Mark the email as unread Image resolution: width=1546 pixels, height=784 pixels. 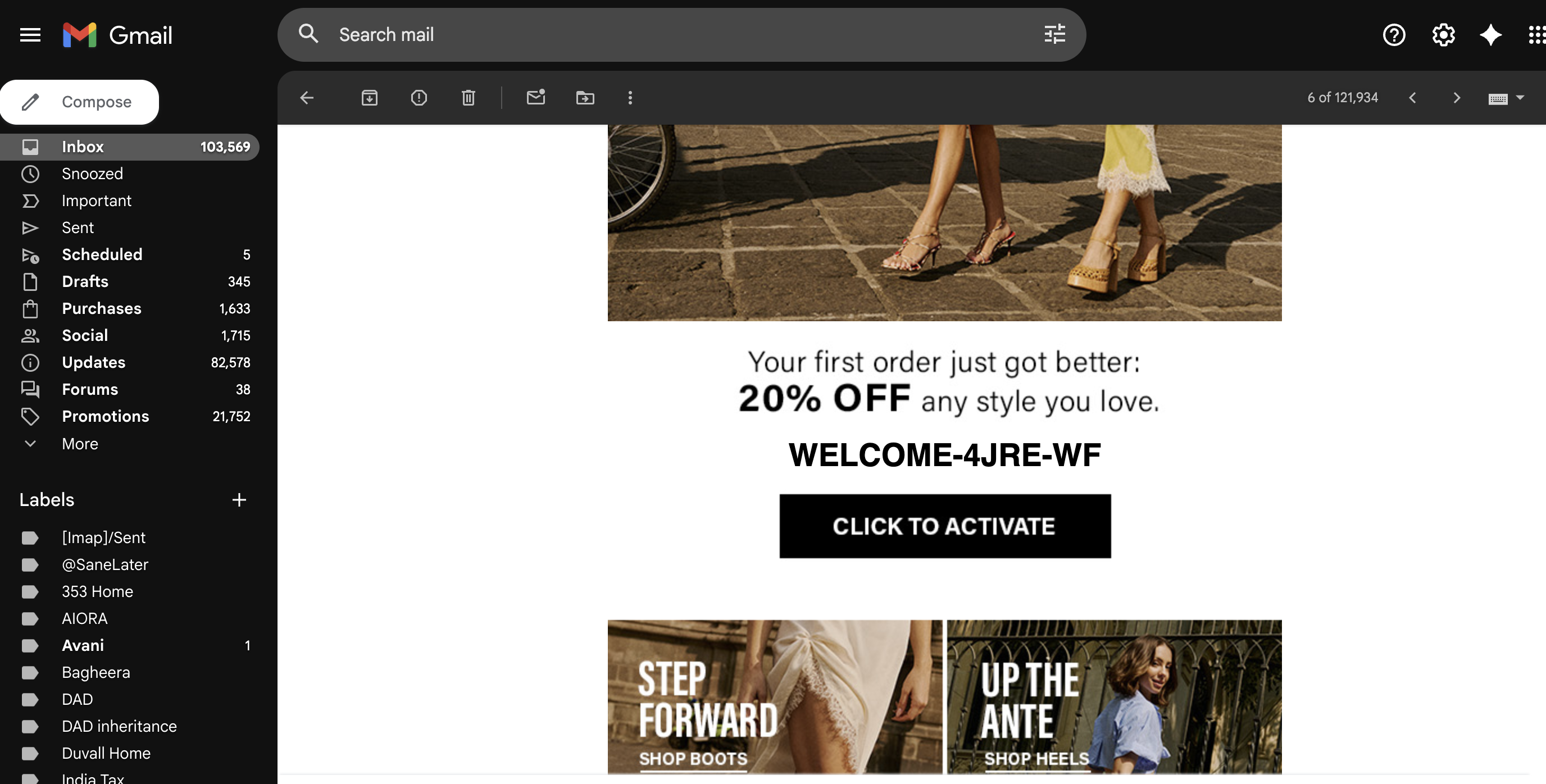click(535, 98)
